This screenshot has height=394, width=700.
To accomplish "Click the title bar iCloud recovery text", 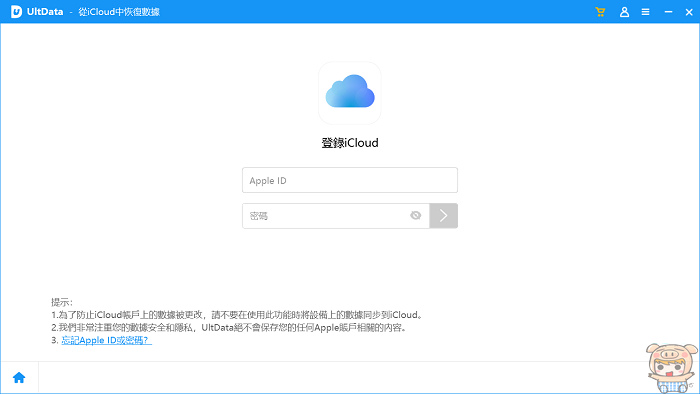I will coord(119,12).
